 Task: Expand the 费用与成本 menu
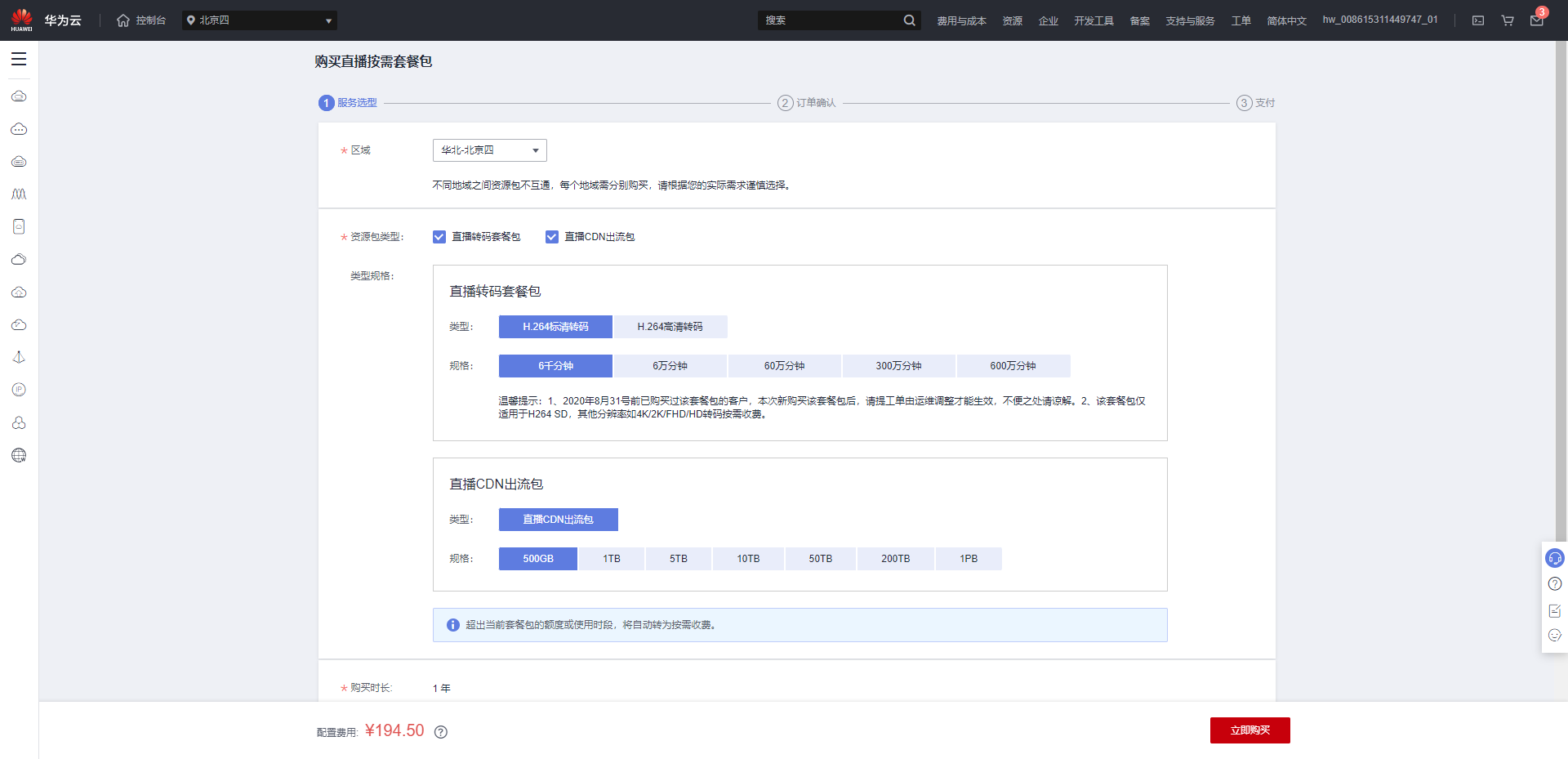(x=962, y=20)
